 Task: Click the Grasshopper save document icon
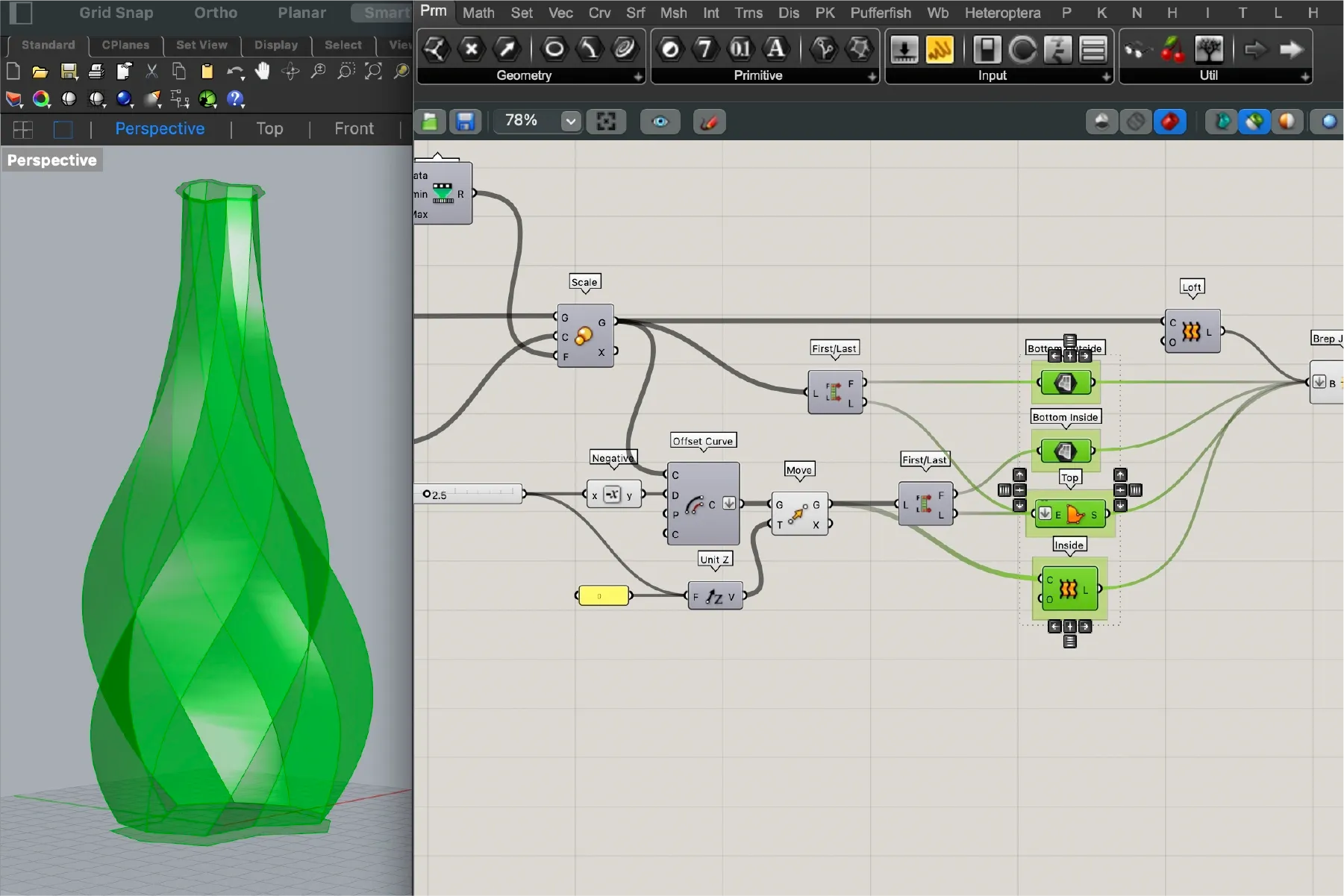[x=466, y=122]
